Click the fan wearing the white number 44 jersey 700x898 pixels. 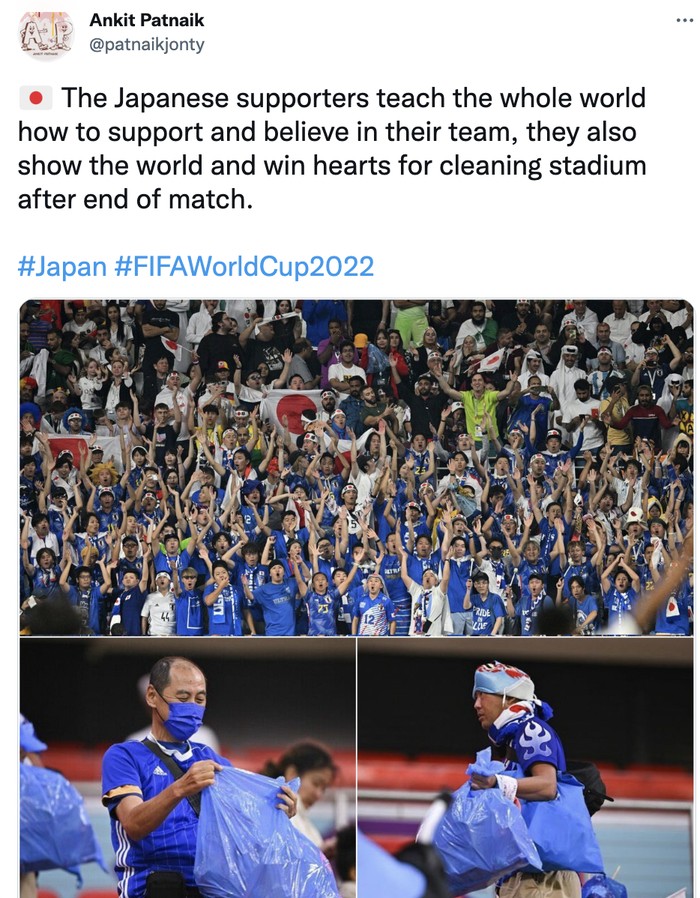click(x=160, y=611)
